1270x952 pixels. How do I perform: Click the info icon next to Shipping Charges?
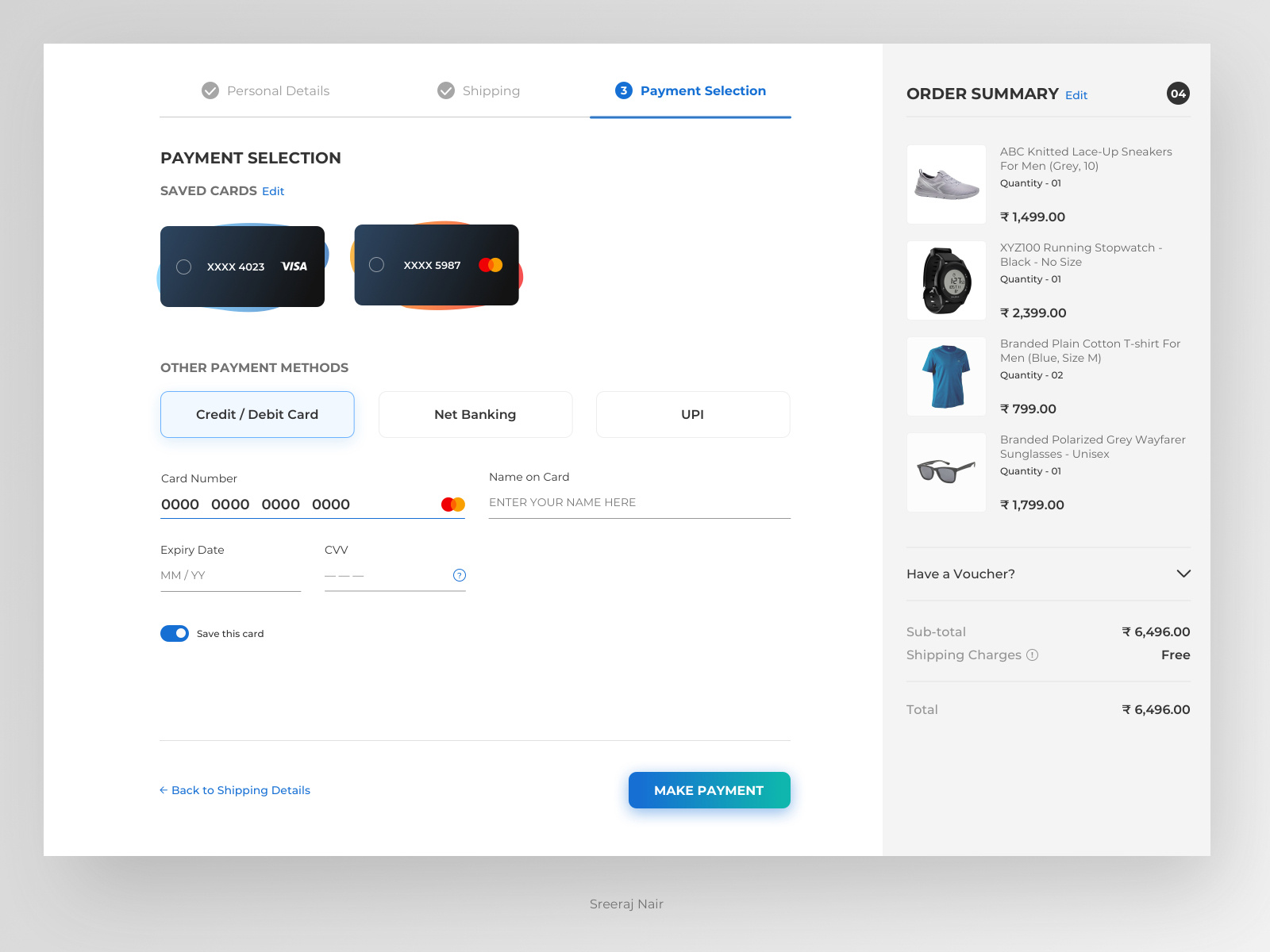1032,654
